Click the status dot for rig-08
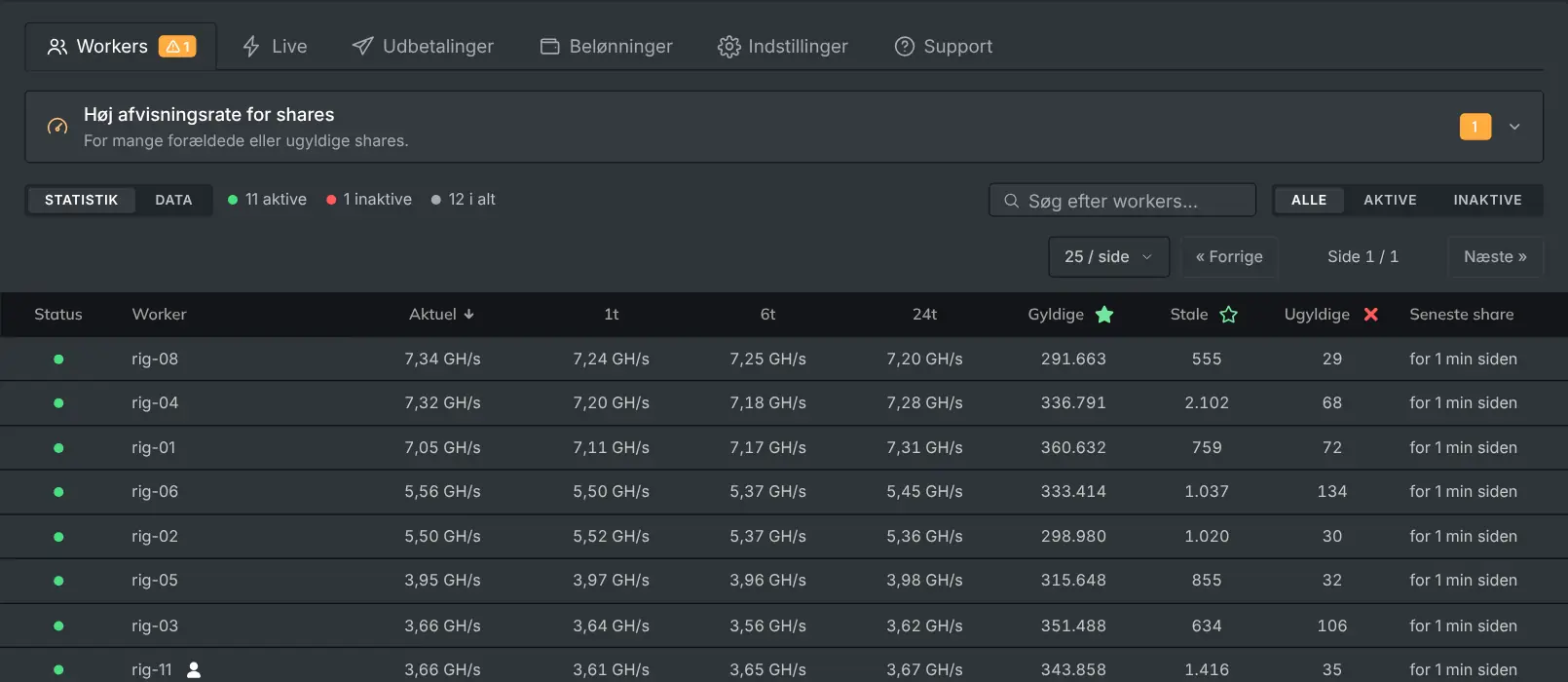Screen dimensions: 1568x682 pyautogui.click(x=58, y=360)
